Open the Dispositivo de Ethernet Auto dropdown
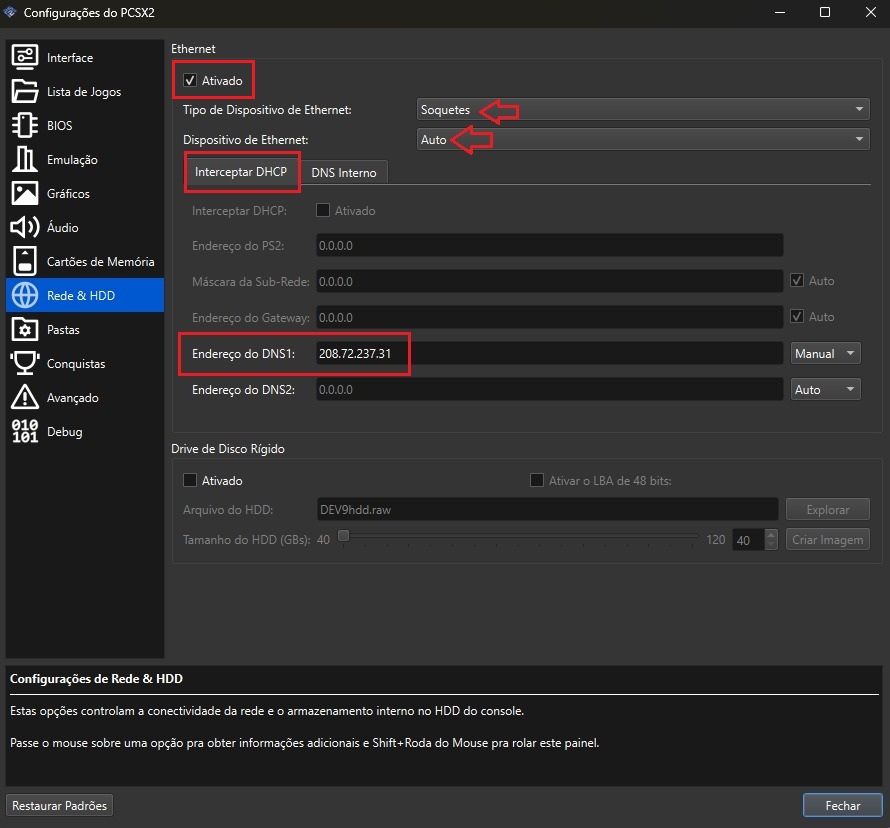 642,140
